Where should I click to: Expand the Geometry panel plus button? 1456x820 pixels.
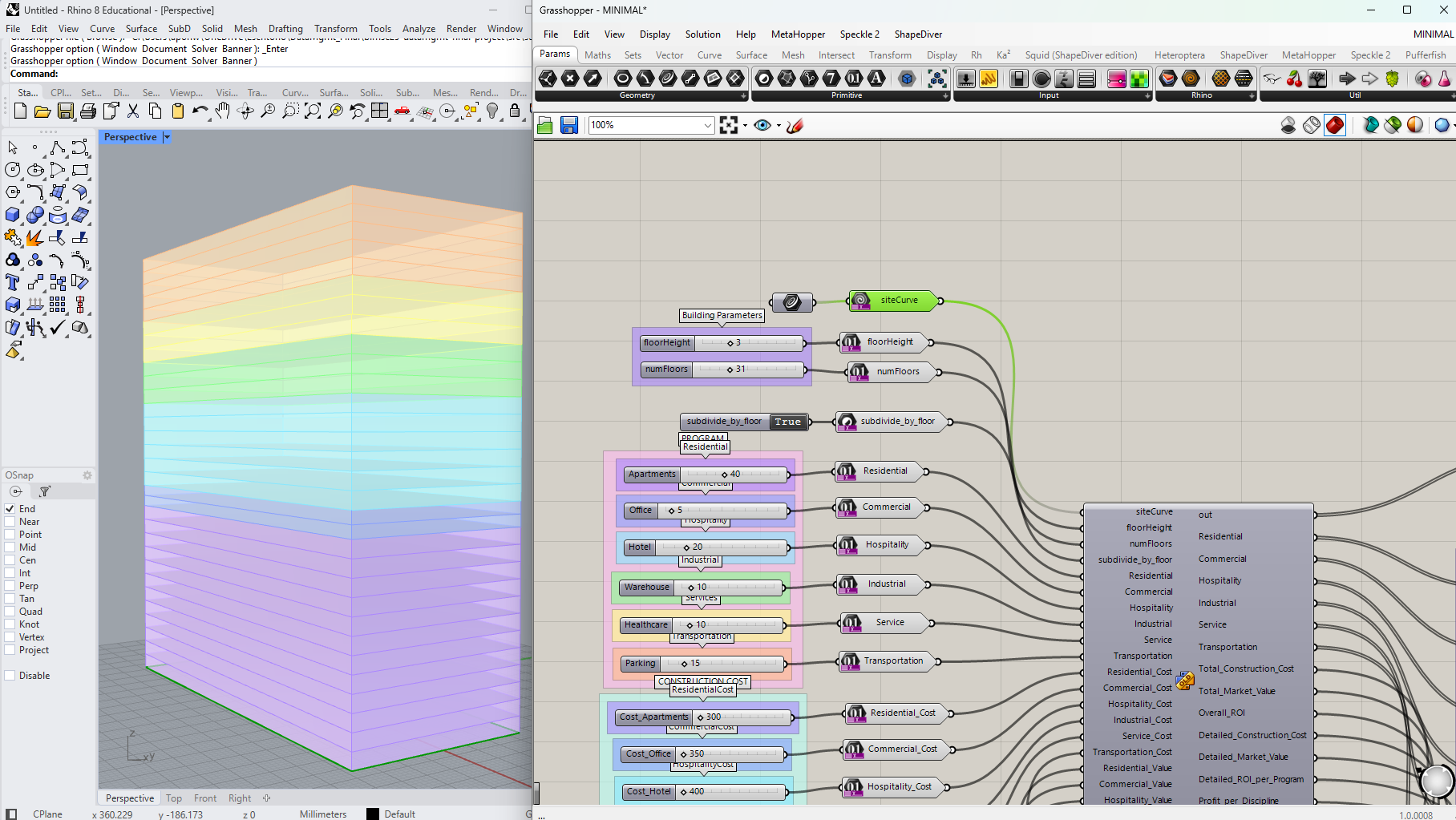pyautogui.click(x=743, y=95)
